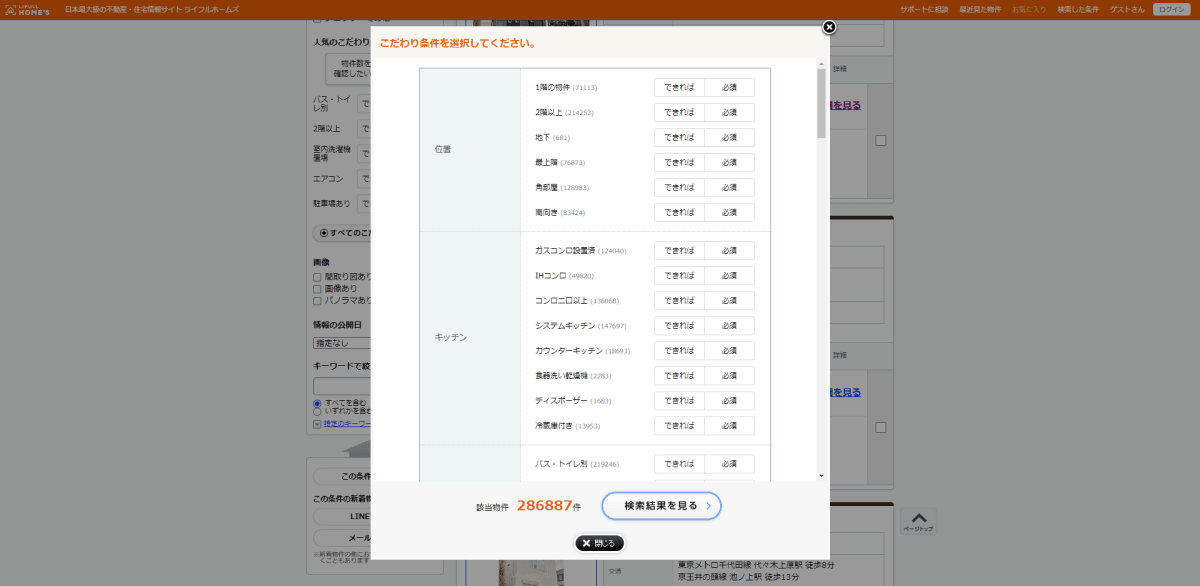Open サポートに相談 in the header

(x=924, y=9)
